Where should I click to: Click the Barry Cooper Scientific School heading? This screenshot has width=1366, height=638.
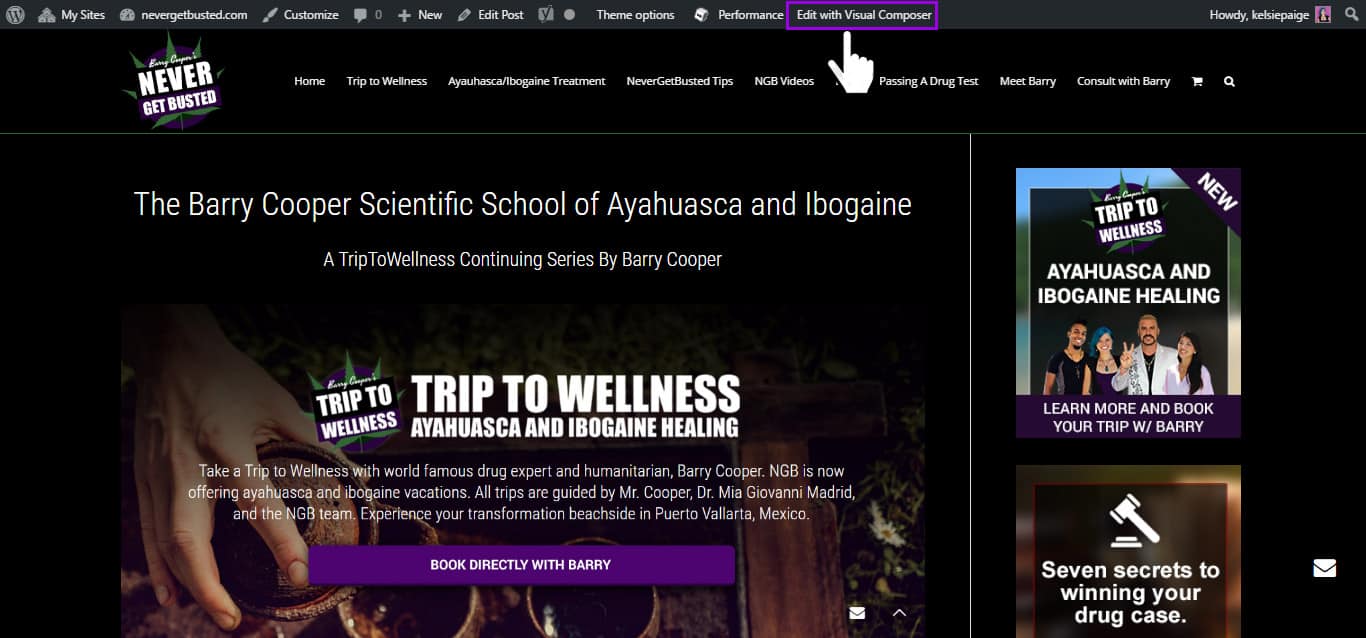pos(523,204)
